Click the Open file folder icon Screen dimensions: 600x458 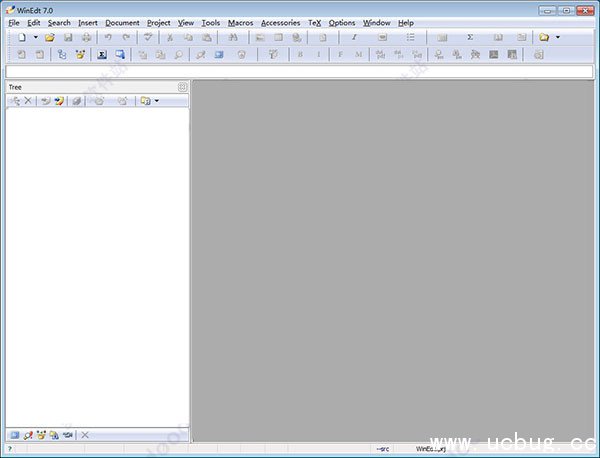[x=49, y=37]
